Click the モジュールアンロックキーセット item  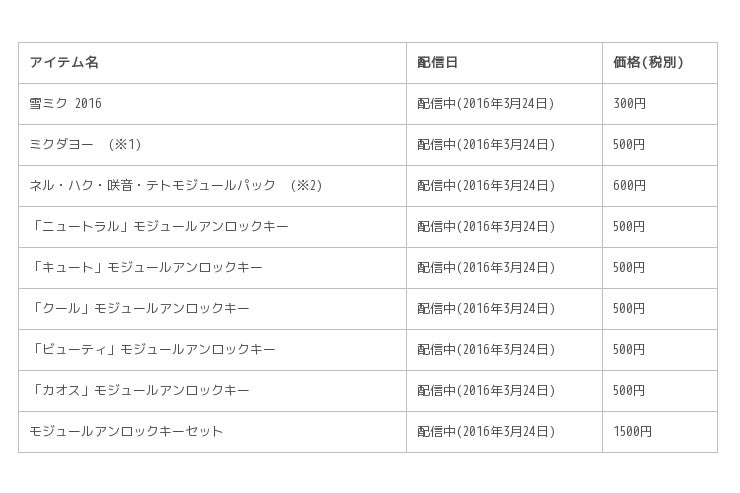[x=126, y=432]
